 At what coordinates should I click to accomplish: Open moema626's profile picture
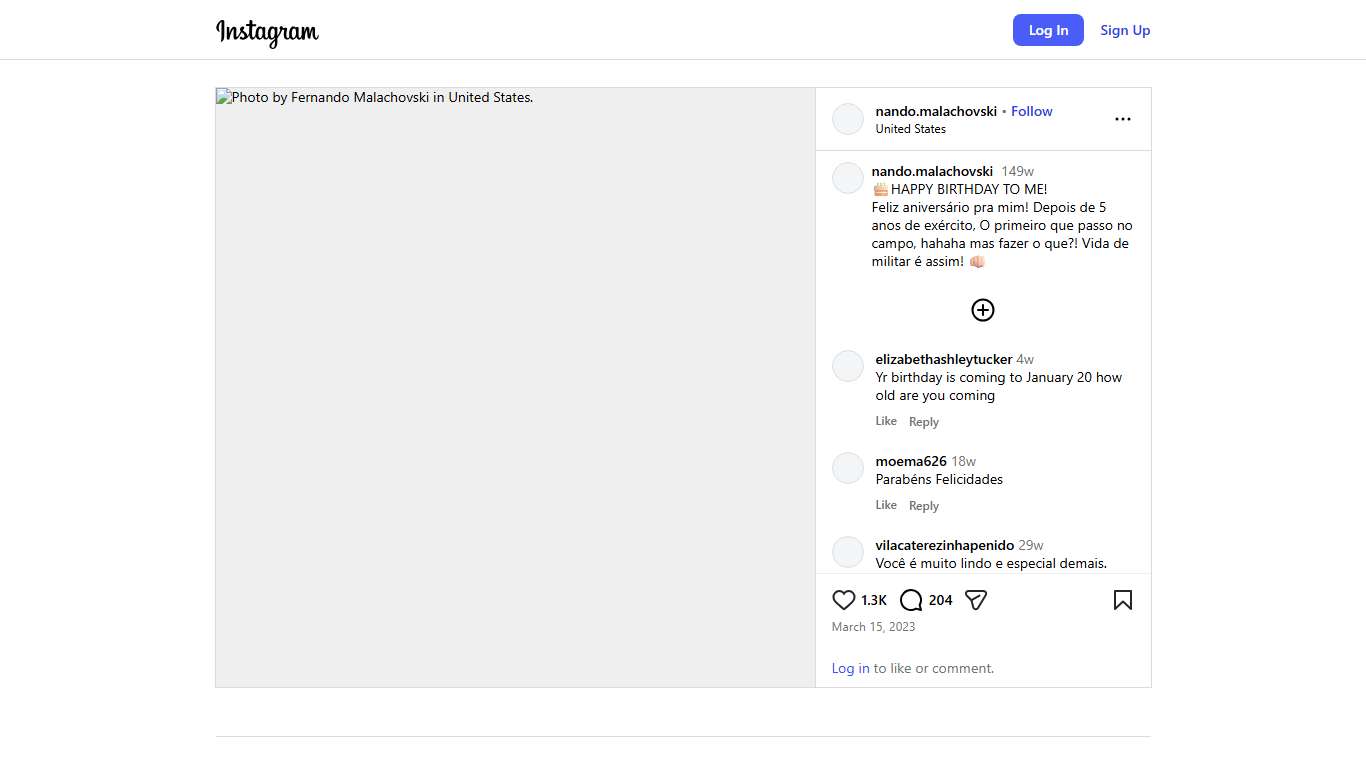(848, 468)
